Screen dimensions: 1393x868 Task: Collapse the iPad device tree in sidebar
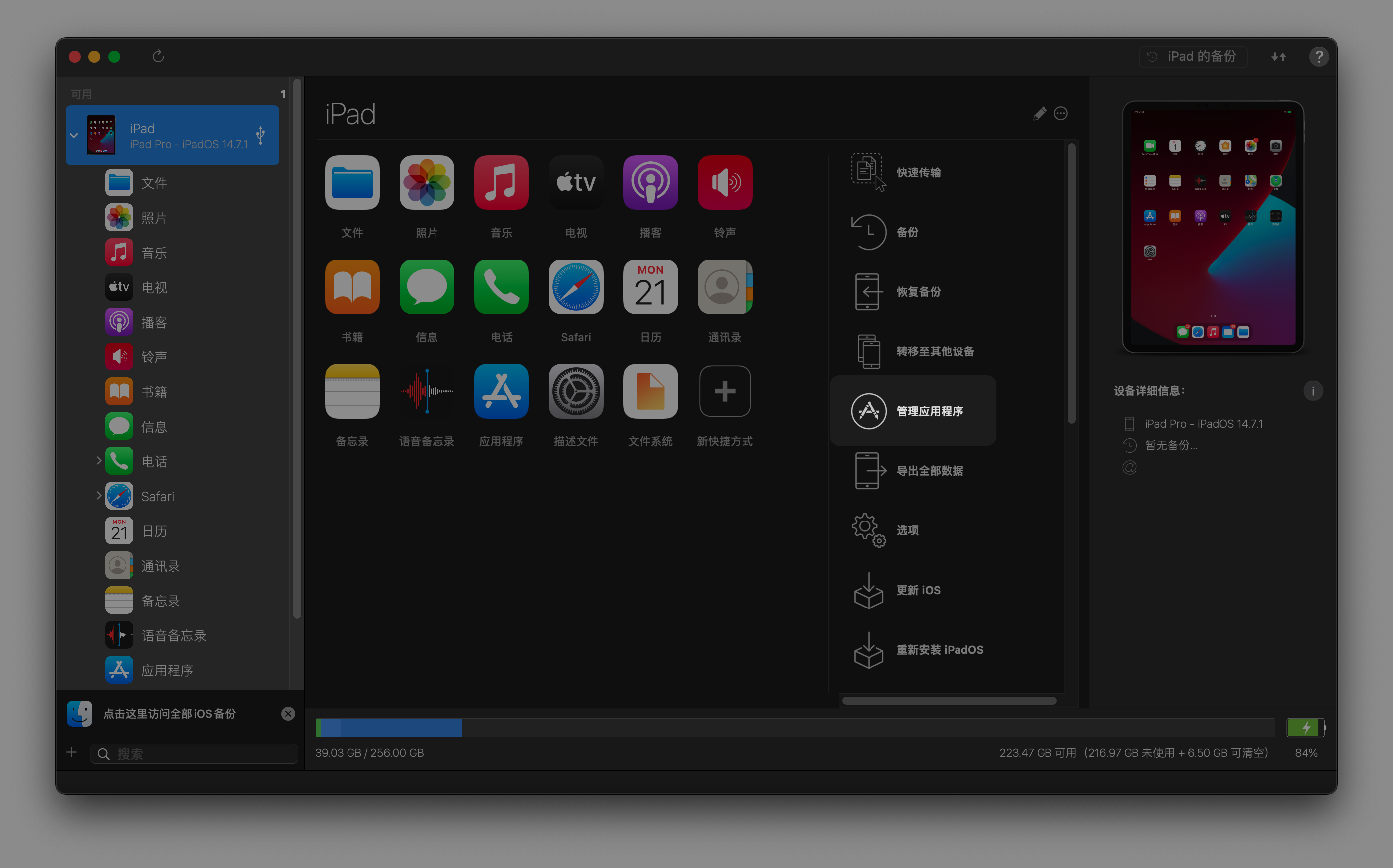[74, 136]
